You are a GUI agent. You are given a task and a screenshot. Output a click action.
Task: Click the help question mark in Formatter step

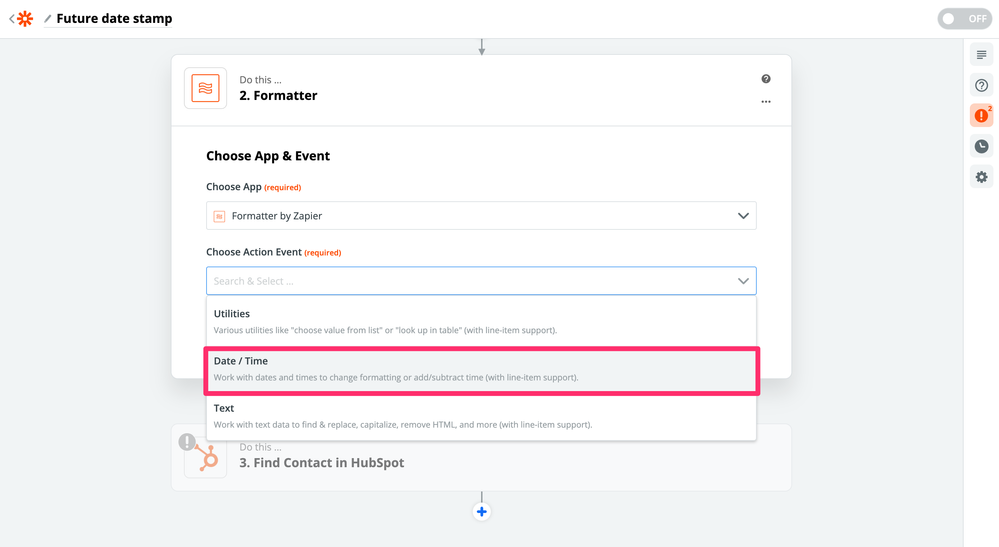(766, 79)
